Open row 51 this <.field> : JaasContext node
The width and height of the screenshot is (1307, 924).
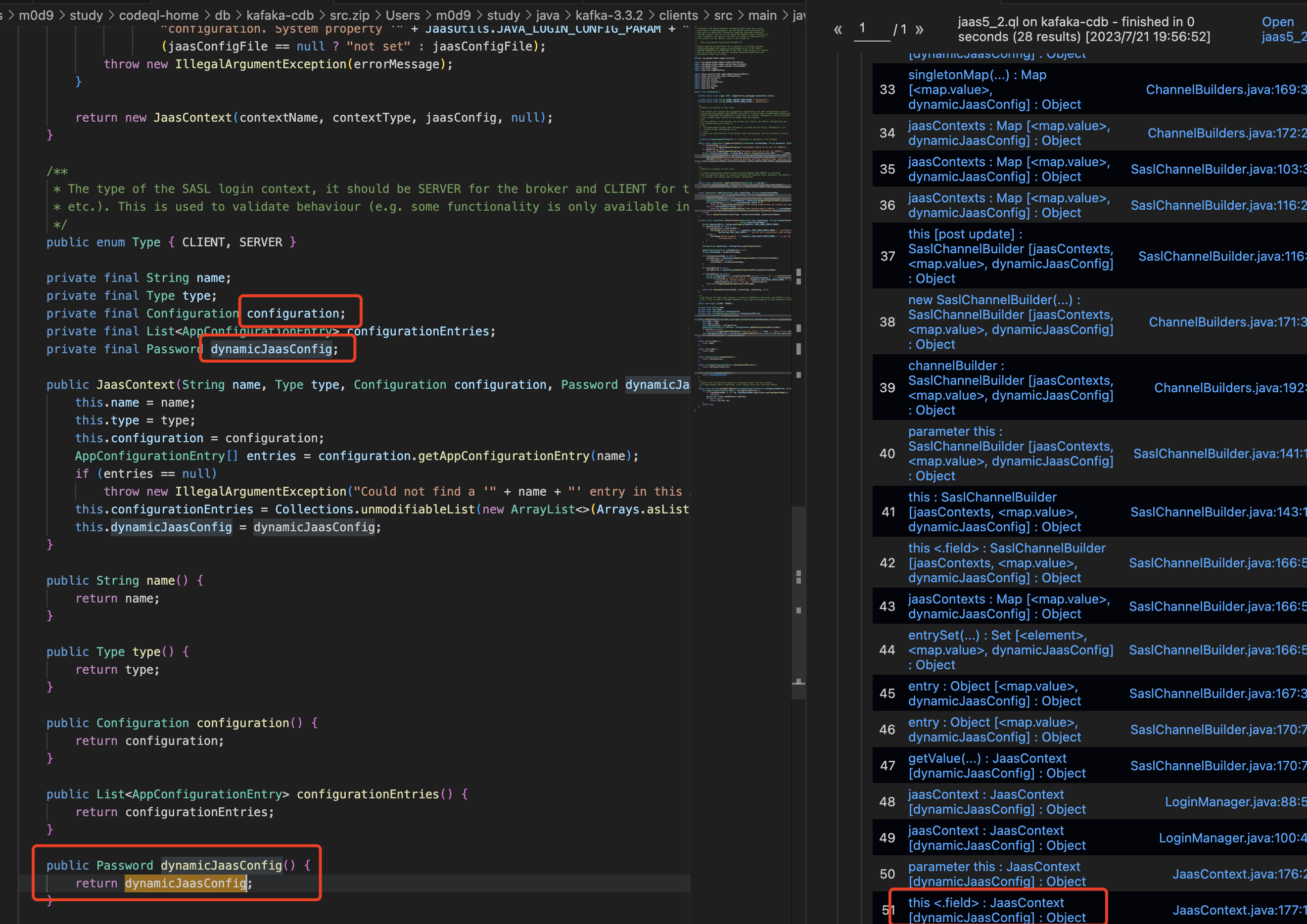coord(997,910)
